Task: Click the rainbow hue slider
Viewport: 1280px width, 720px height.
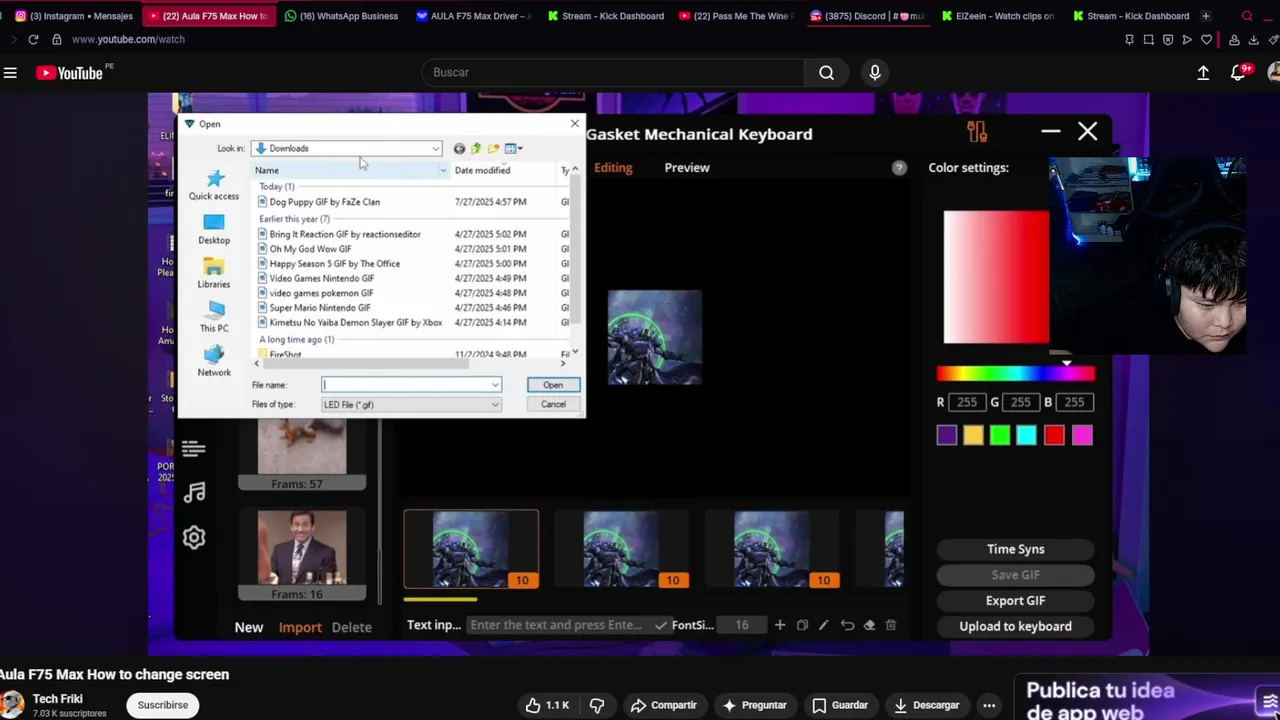Action: tap(1016, 374)
